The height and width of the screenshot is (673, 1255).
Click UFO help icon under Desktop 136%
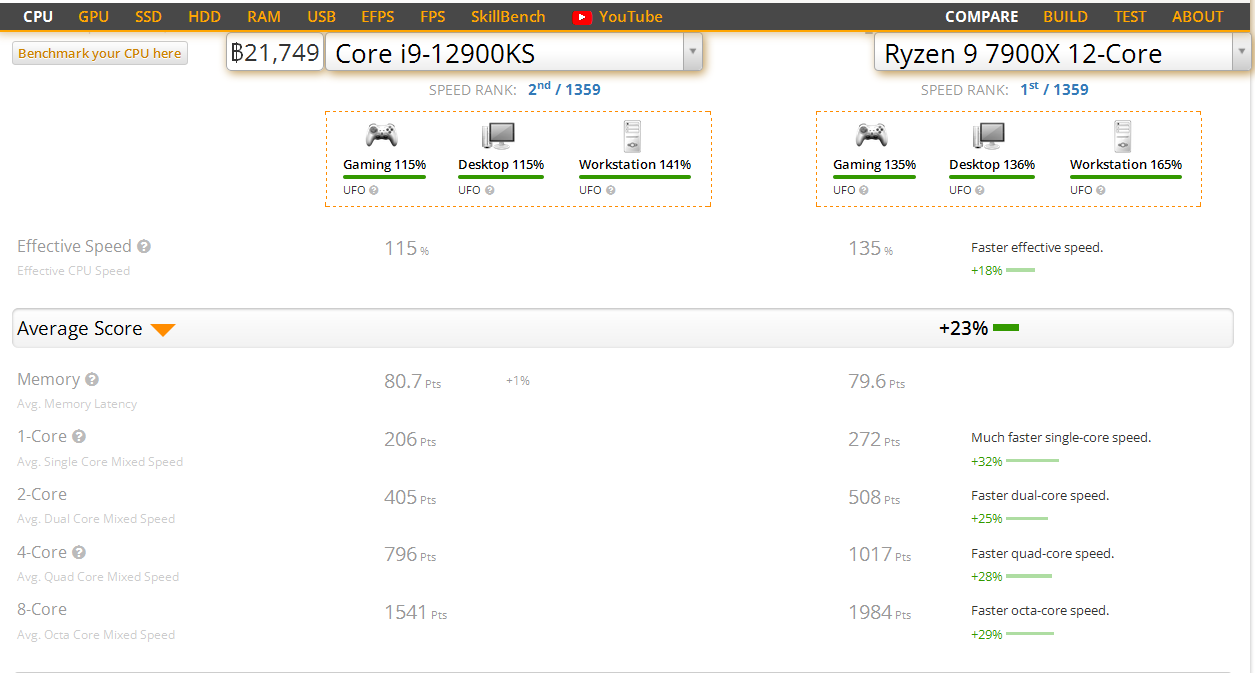[980, 190]
